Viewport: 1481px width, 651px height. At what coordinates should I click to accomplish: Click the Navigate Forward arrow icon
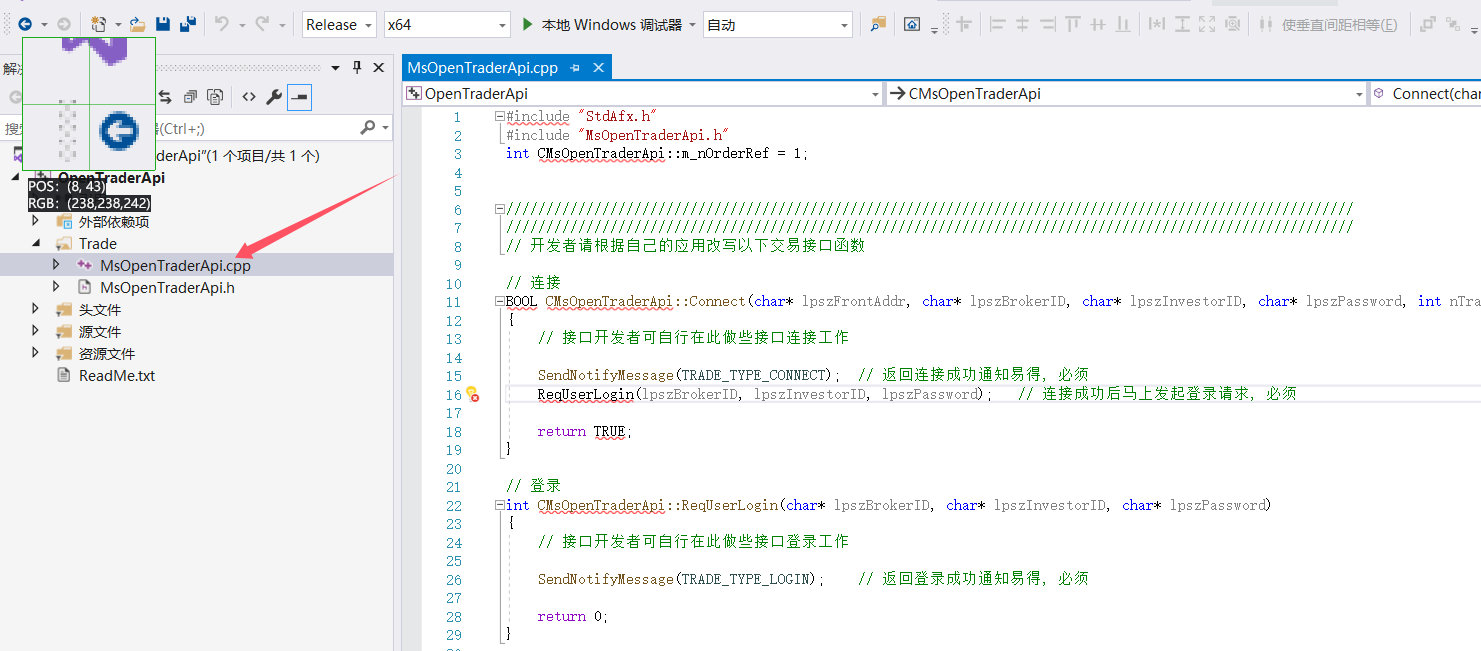63,24
